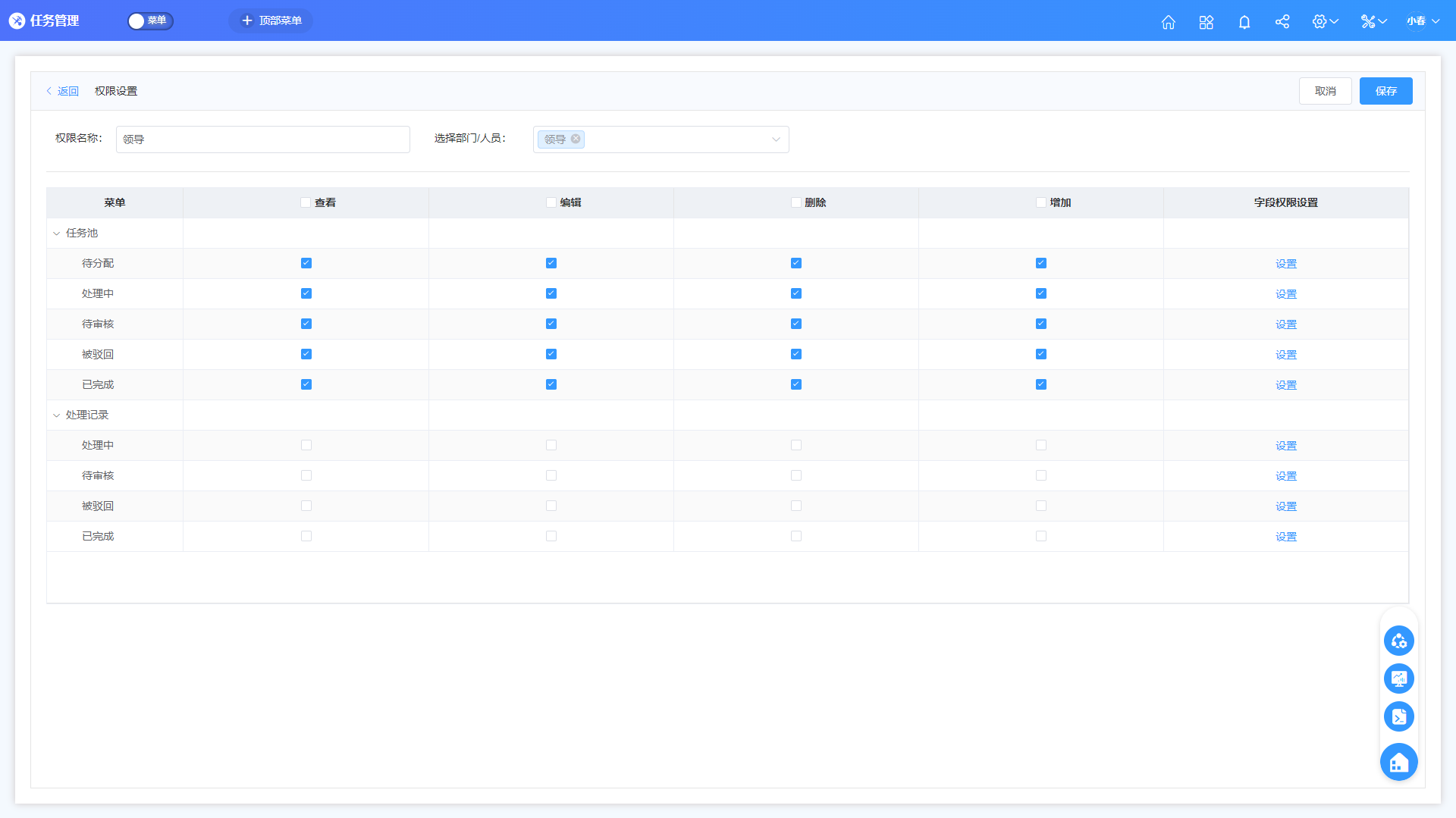Screen dimensions: 1456x818
Task: Uncheck 删除 for 任务池 已完成 row
Action: coord(795,384)
